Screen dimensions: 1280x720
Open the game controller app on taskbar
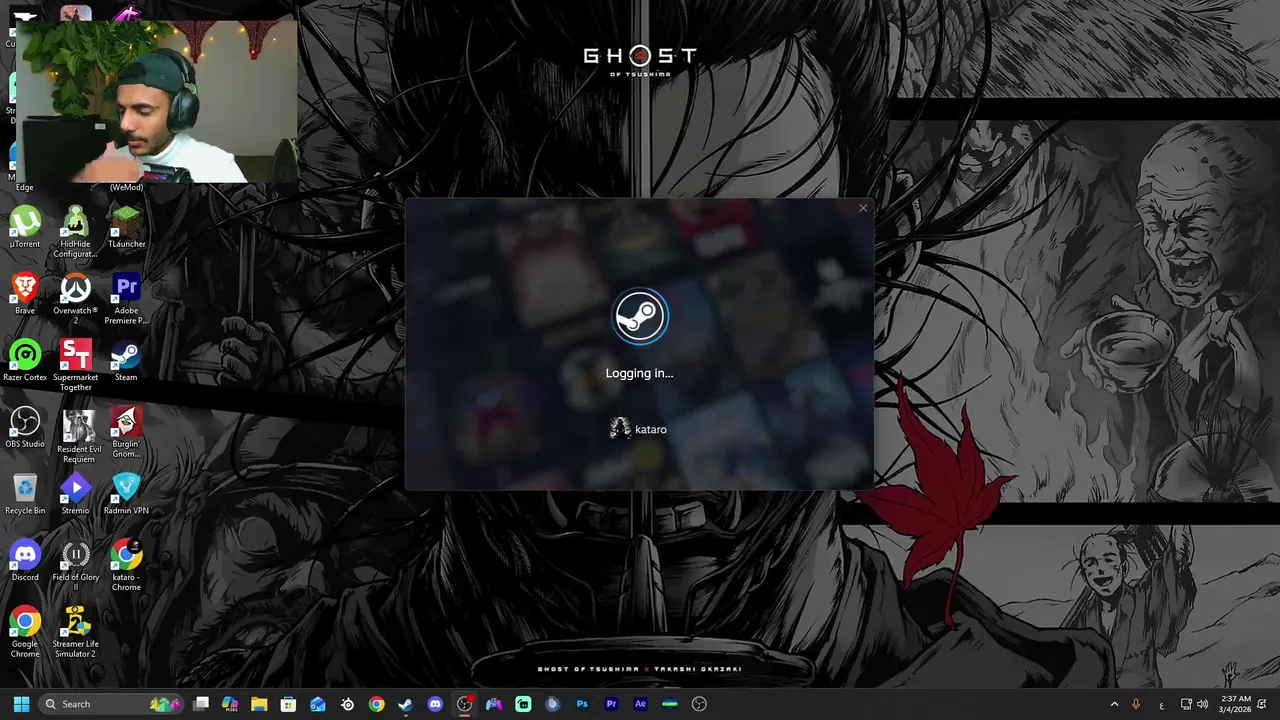coord(494,704)
